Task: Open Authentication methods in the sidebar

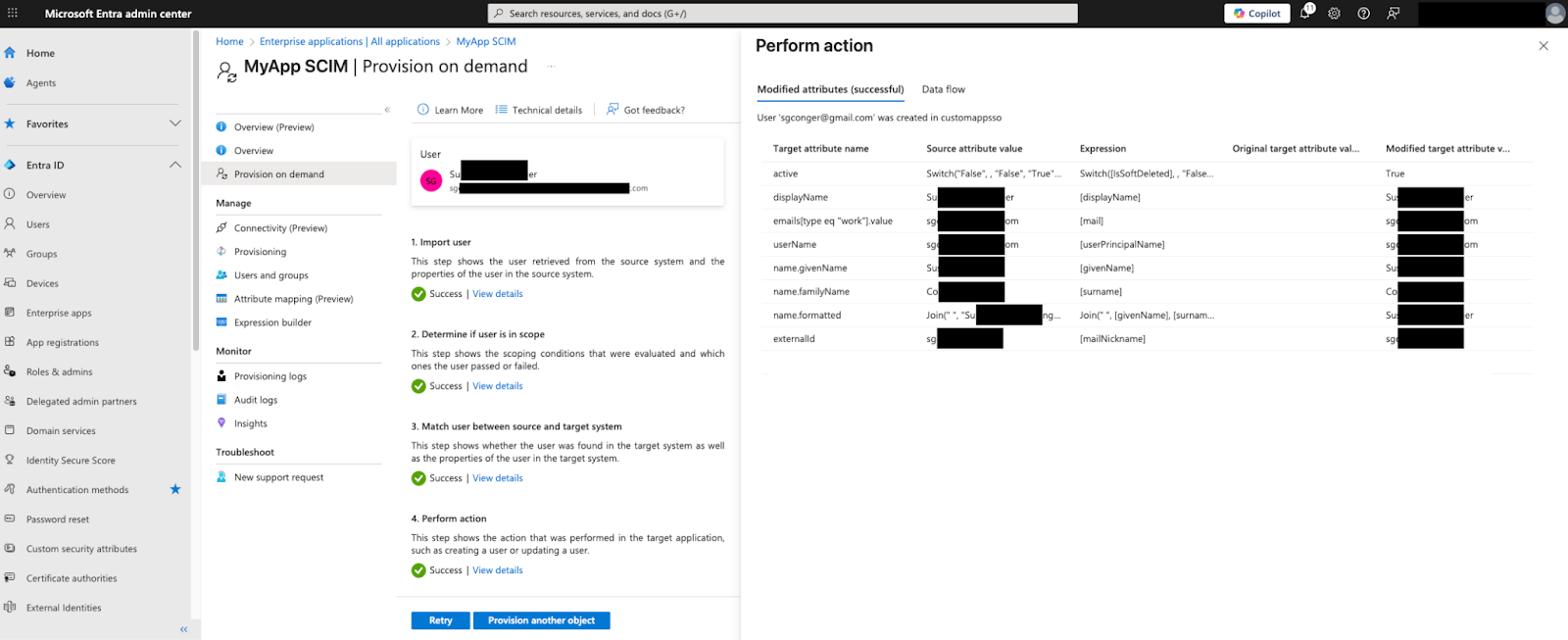Action: [x=77, y=489]
